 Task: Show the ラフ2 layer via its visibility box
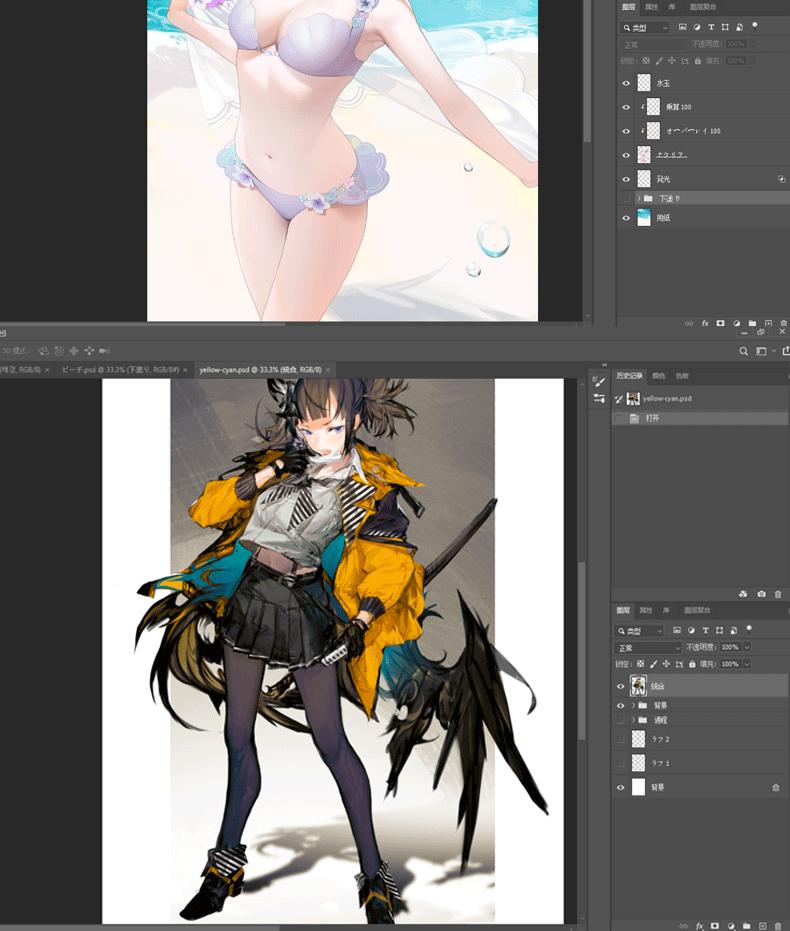point(621,739)
